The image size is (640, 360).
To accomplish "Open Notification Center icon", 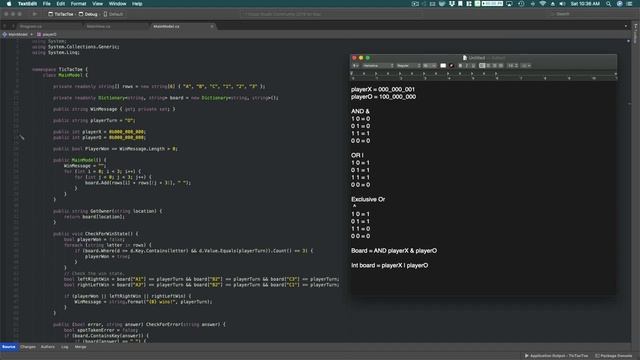I will click(629, 4).
